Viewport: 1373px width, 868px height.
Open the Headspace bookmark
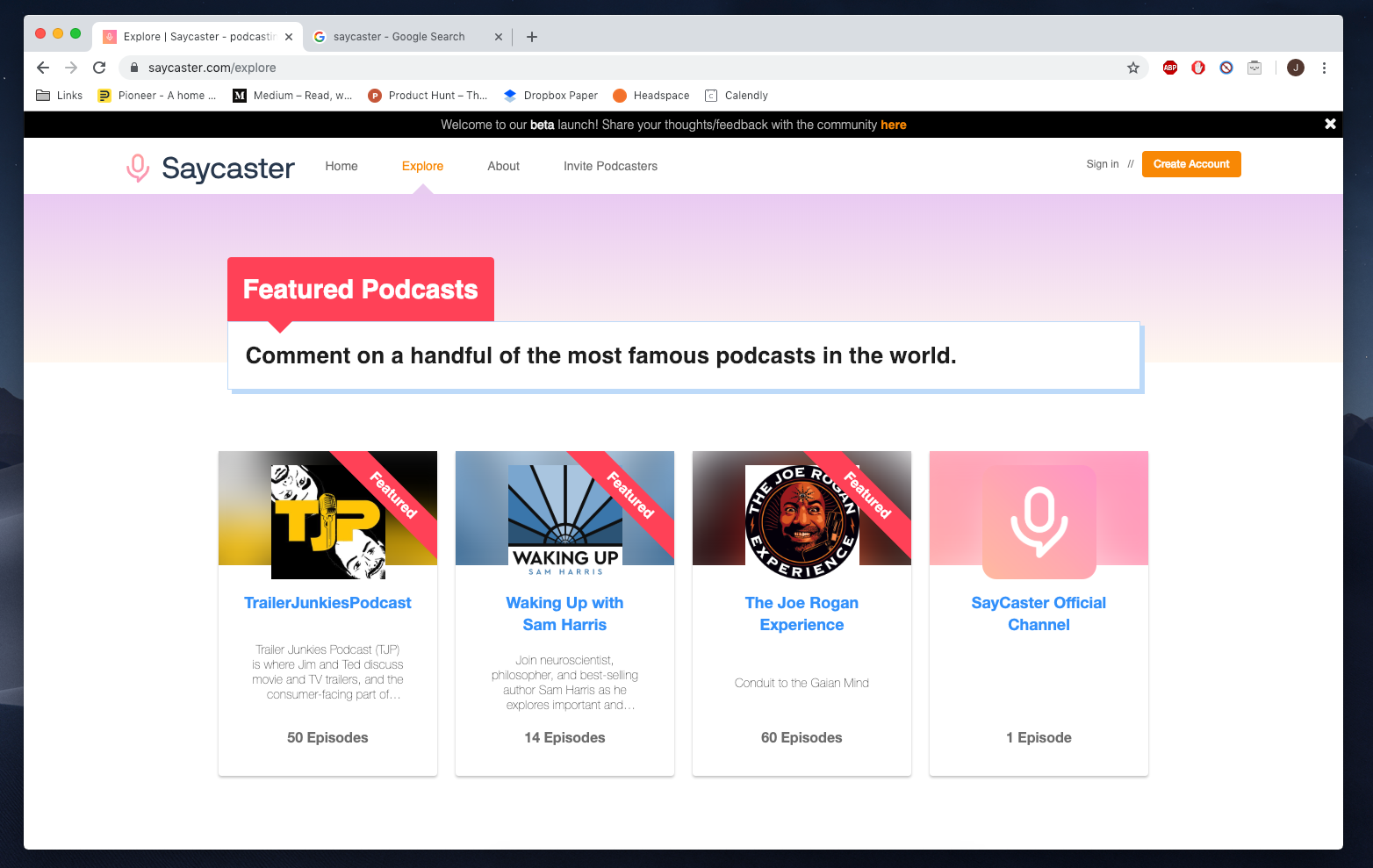tap(651, 96)
